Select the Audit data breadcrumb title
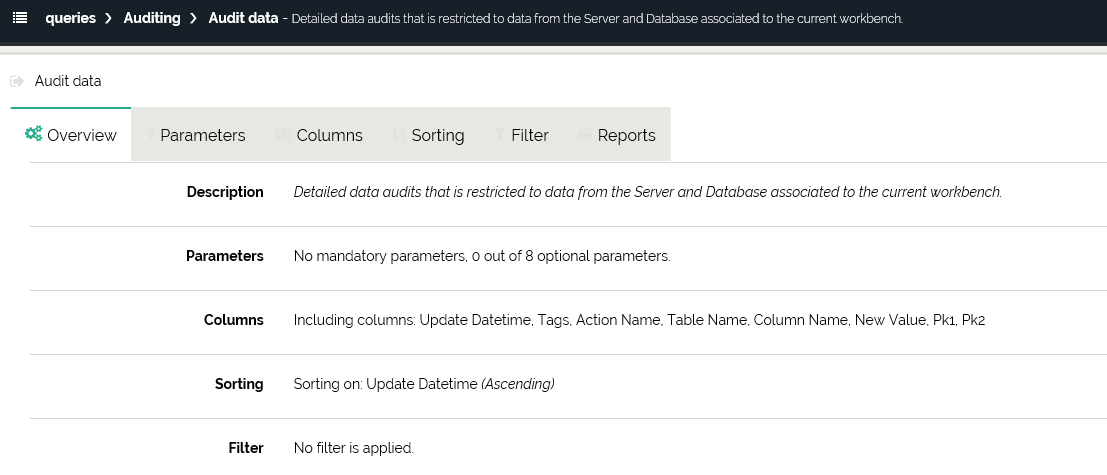Viewport: 1107px width, 475px height. point(243,18)
